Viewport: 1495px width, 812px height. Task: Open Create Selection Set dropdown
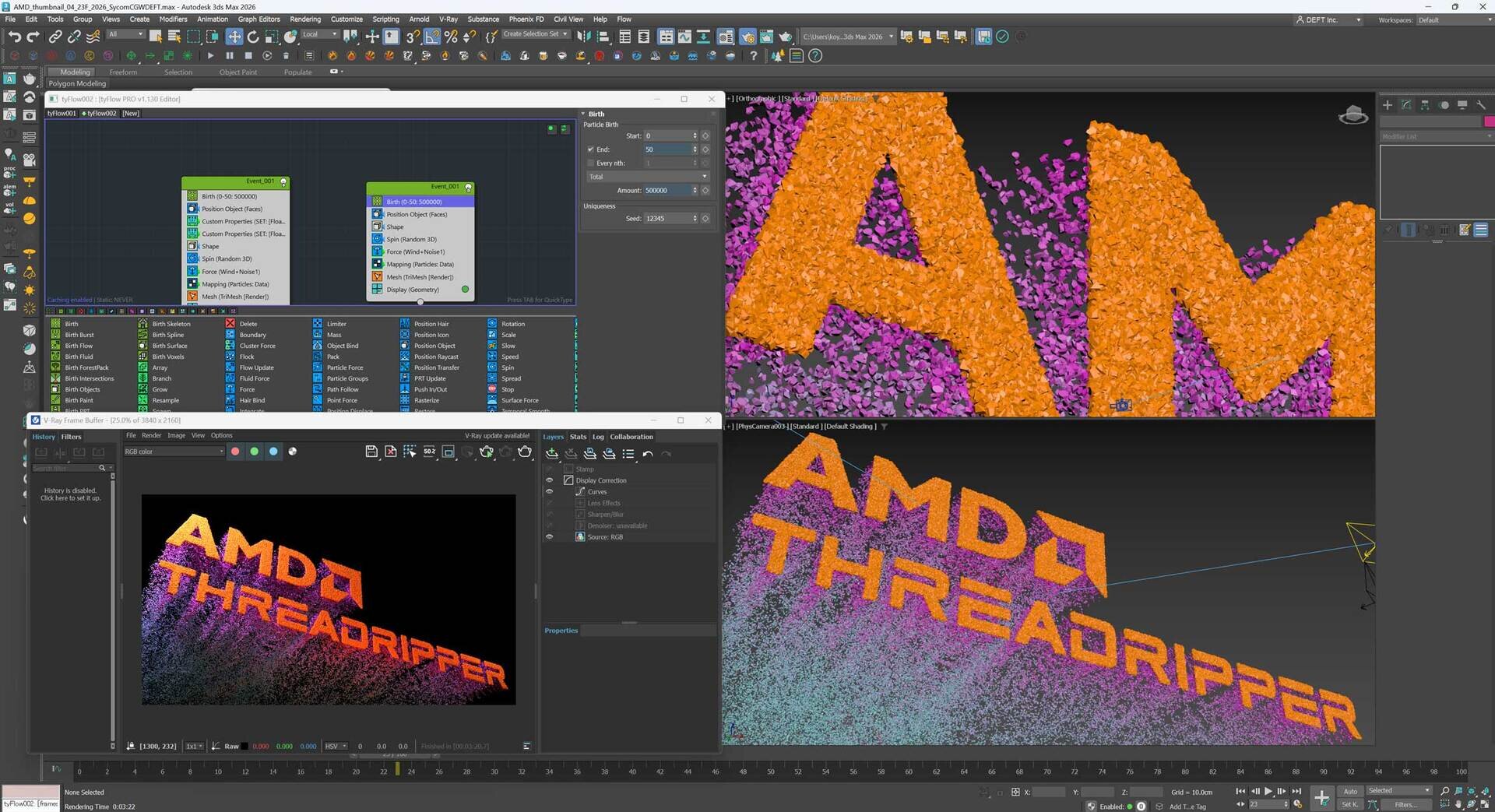[535, 34]
